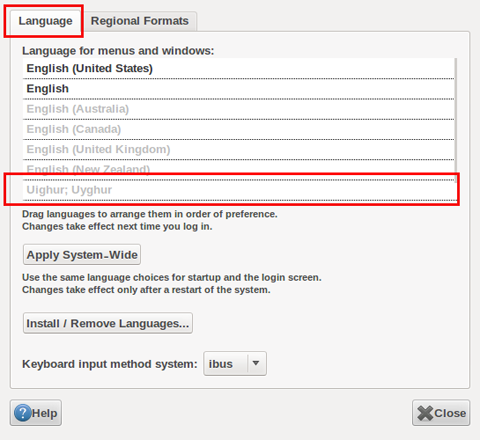This screenshot has height=440, width=480.
Task: Choose English (Australia) from the list
Action: click(x=238, y=109)
